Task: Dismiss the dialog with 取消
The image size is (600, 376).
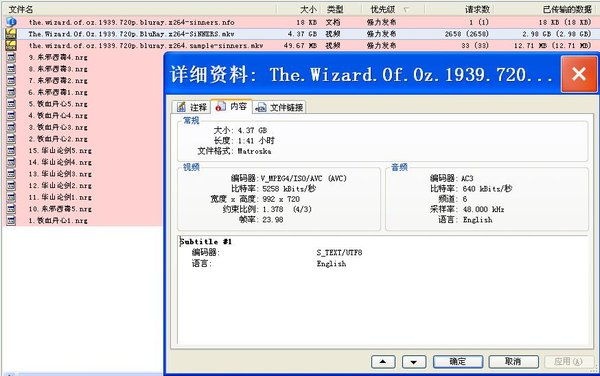Action: coord(513,361)
